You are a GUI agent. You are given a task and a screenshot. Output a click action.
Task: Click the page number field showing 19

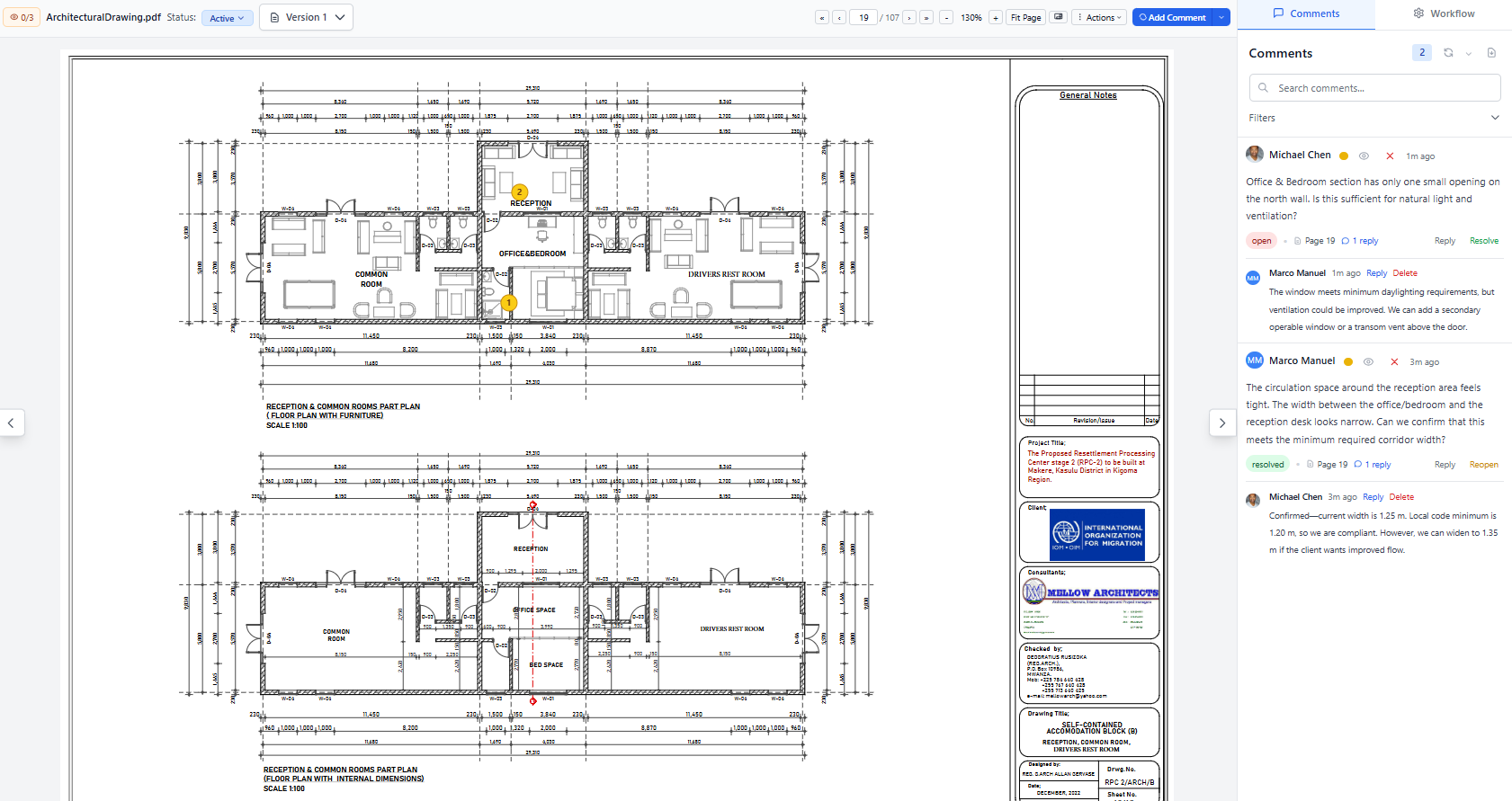tap(863, 17)
